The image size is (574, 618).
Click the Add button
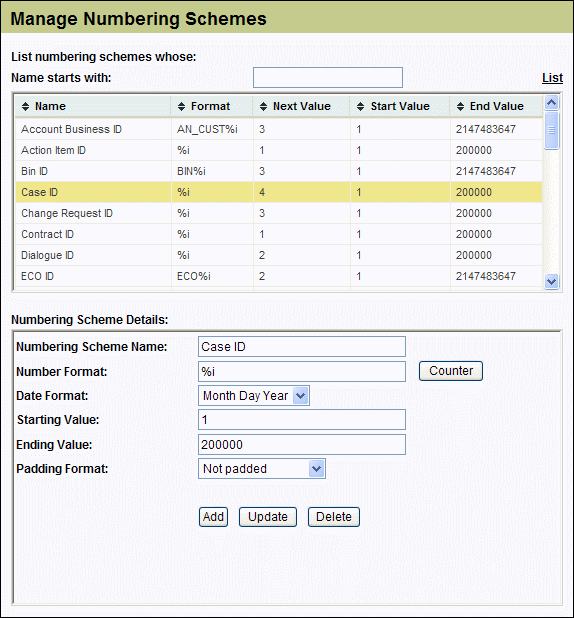pyautogui.click(x=213, y=517)
